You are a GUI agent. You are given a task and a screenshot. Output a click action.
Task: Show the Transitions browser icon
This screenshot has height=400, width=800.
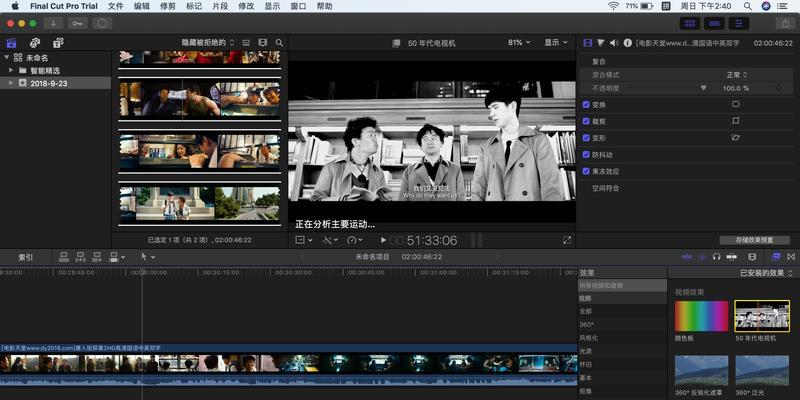(791, 257)
